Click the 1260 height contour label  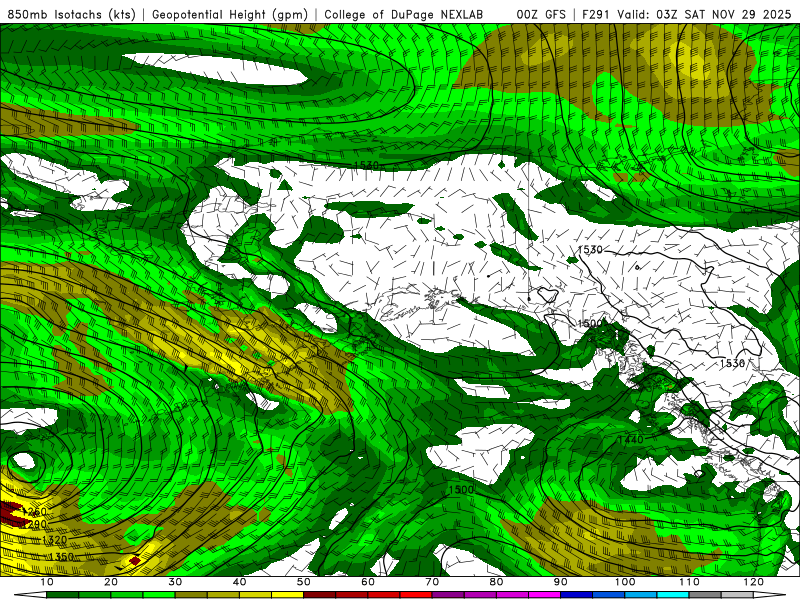[x=35, y=512]
